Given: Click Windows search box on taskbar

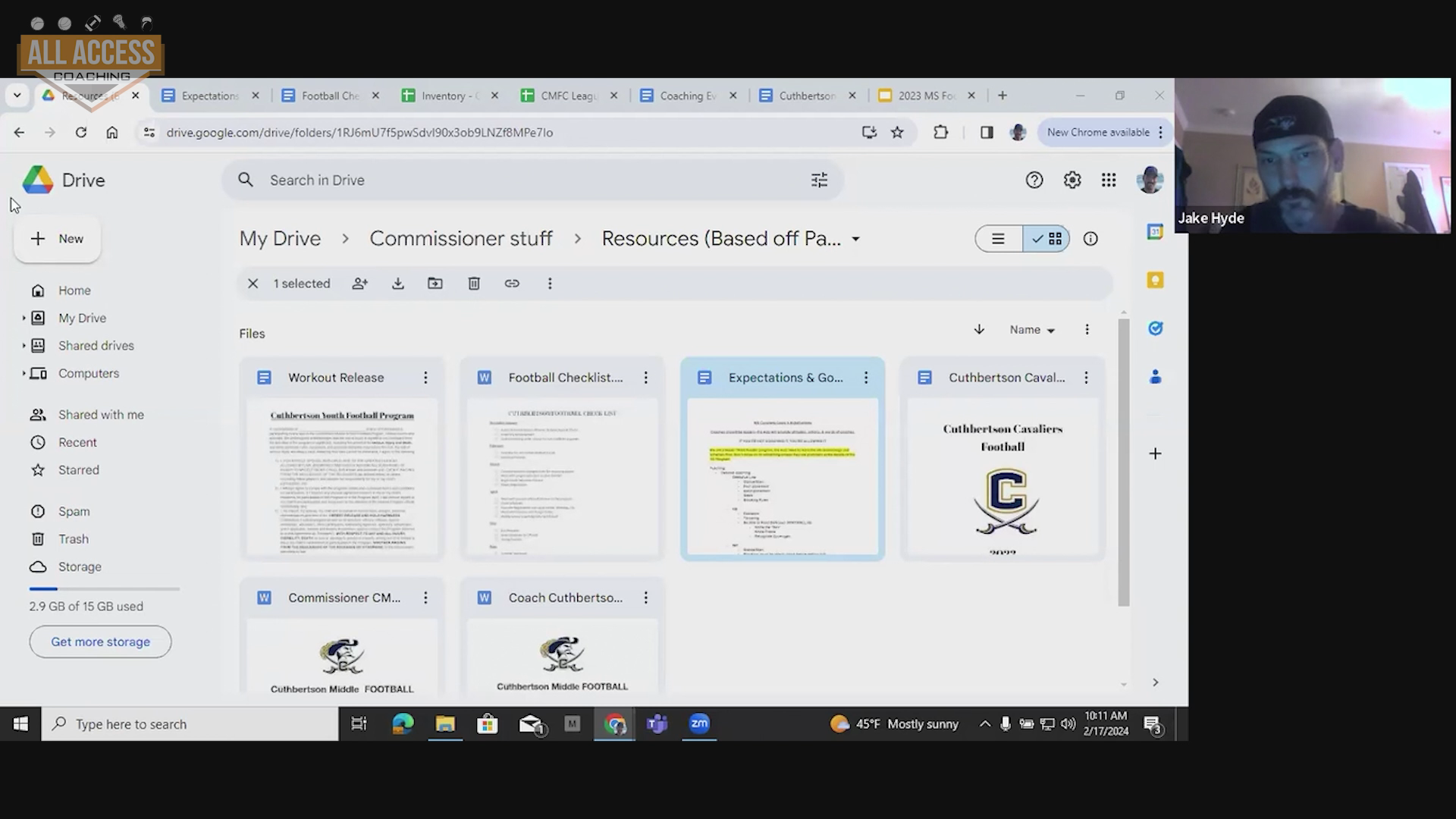Looking at the screenshot, I should click(190, 724).
